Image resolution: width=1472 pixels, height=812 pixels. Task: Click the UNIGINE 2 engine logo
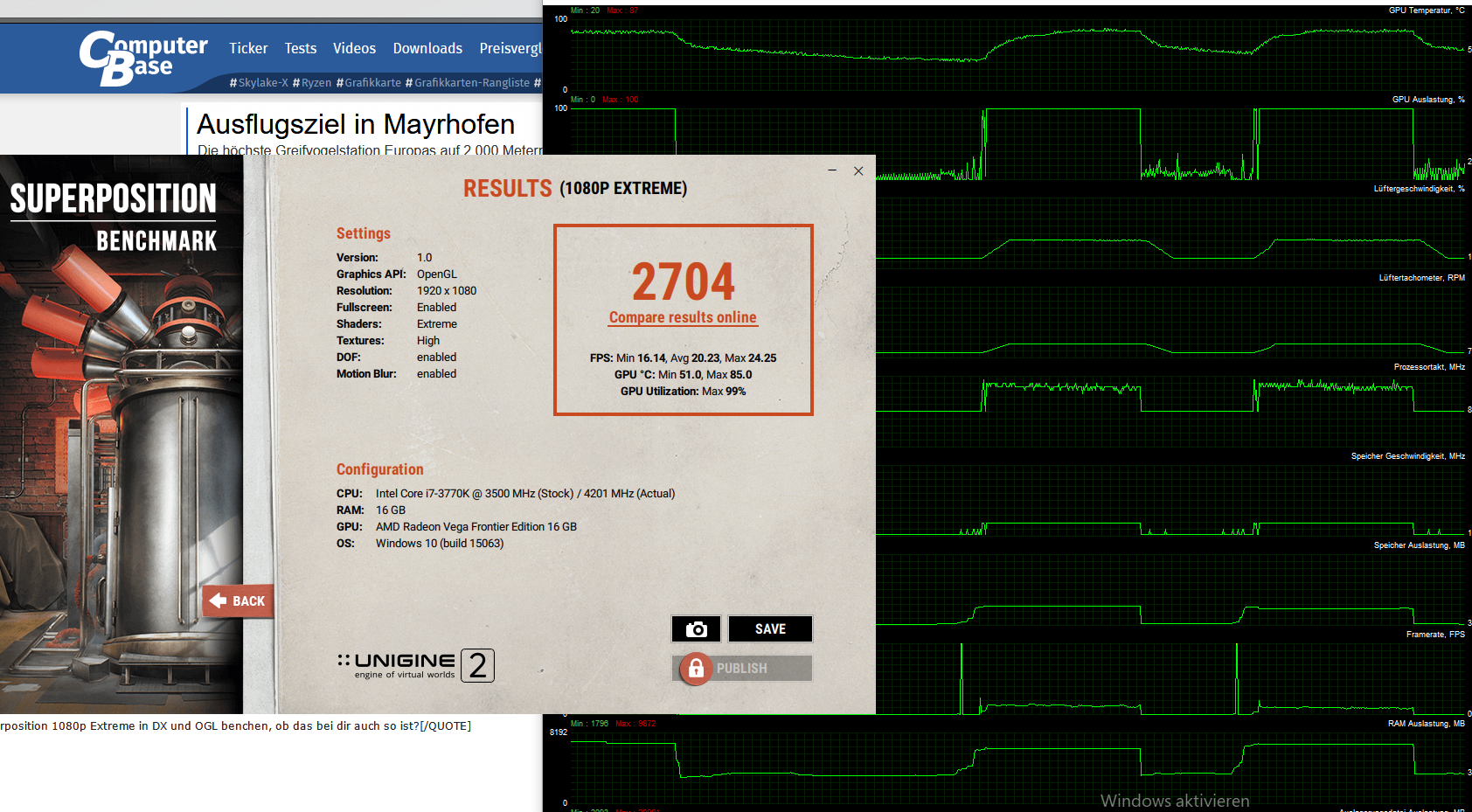(x=416, y=665)
